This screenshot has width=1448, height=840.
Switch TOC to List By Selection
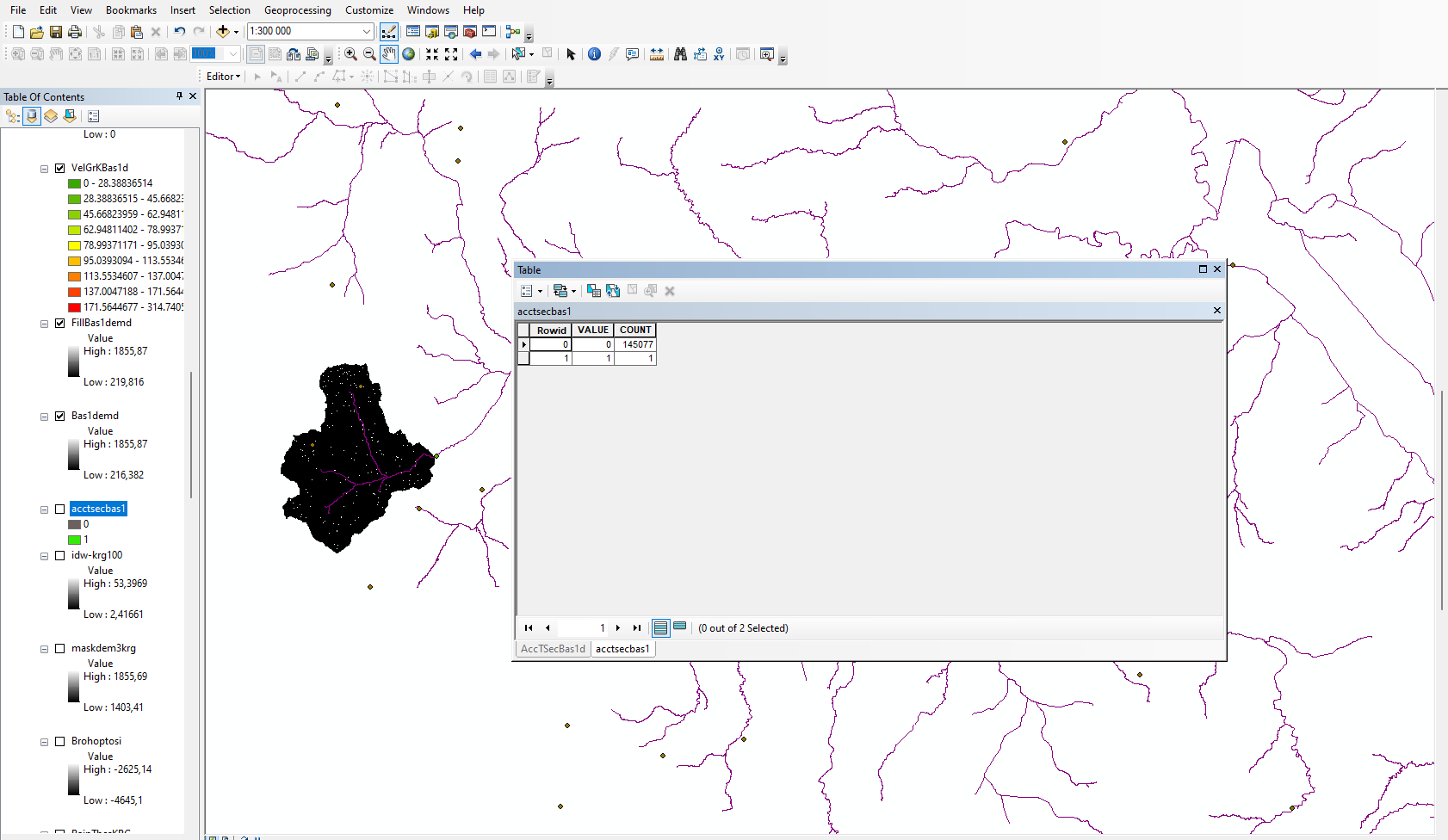coord(70,116)
